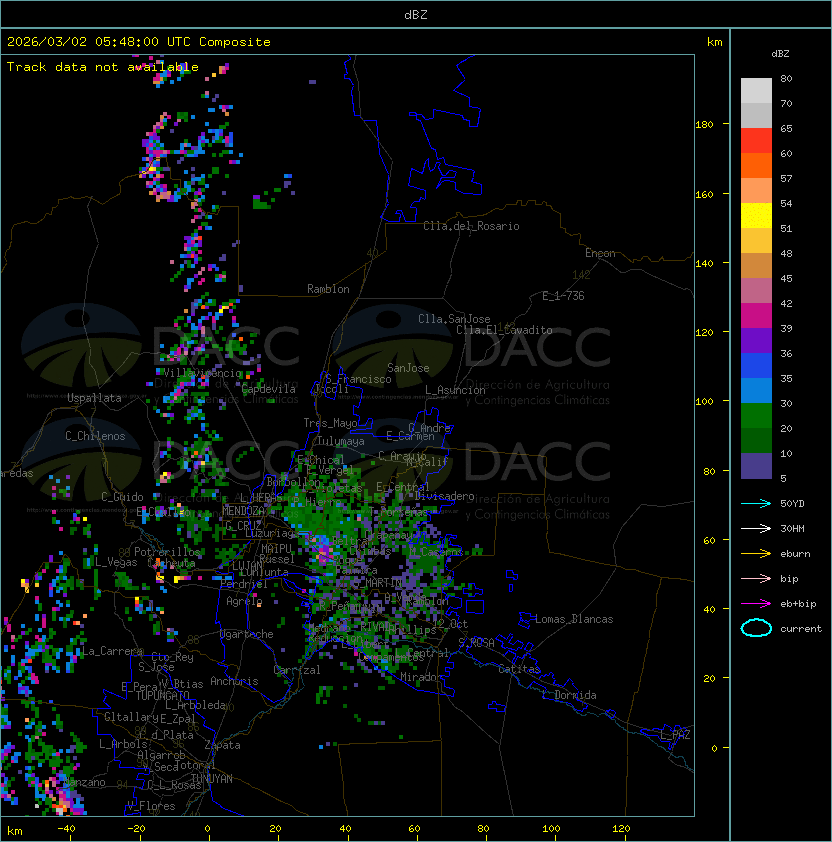Click the 'Ugarteche' map label
The width and height of the screenshot is (832, 842).
[247, 634]
